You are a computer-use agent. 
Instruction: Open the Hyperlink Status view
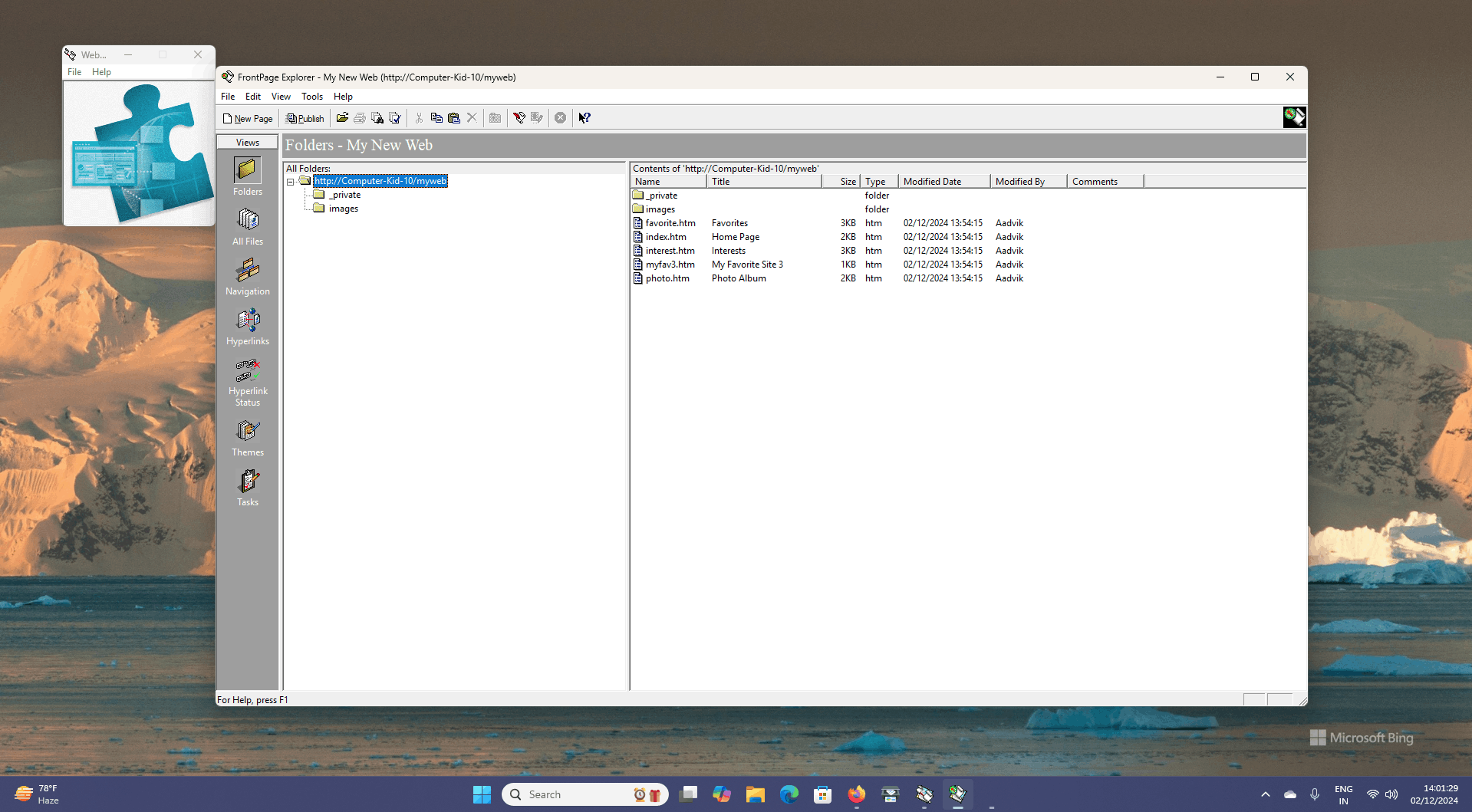[248, 383]
